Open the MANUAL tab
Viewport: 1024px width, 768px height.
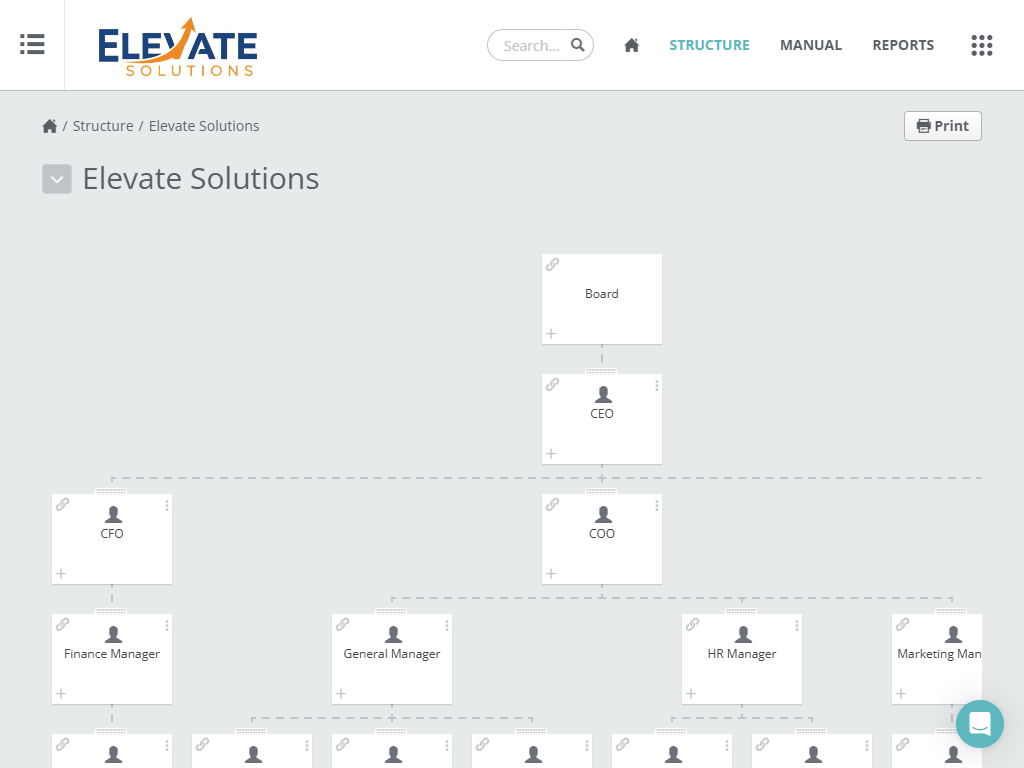tap(810, 45)
